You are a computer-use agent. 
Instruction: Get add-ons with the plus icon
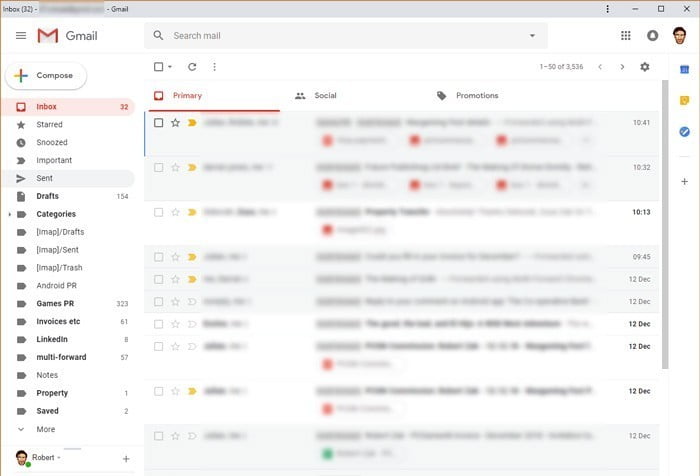click(684, 181)
